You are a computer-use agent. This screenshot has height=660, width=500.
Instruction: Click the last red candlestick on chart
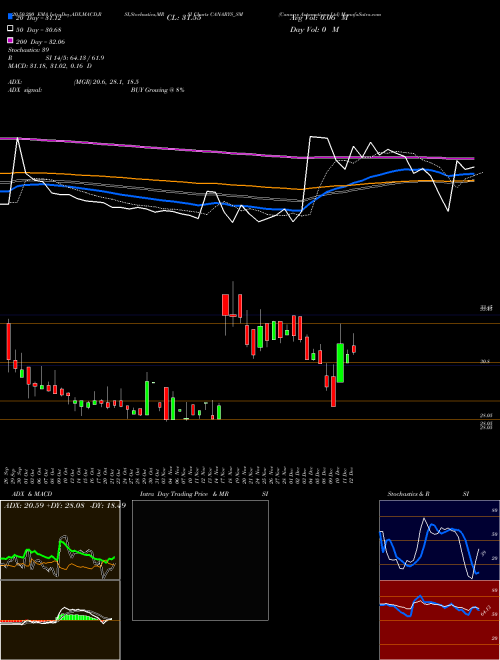[354, 349]
